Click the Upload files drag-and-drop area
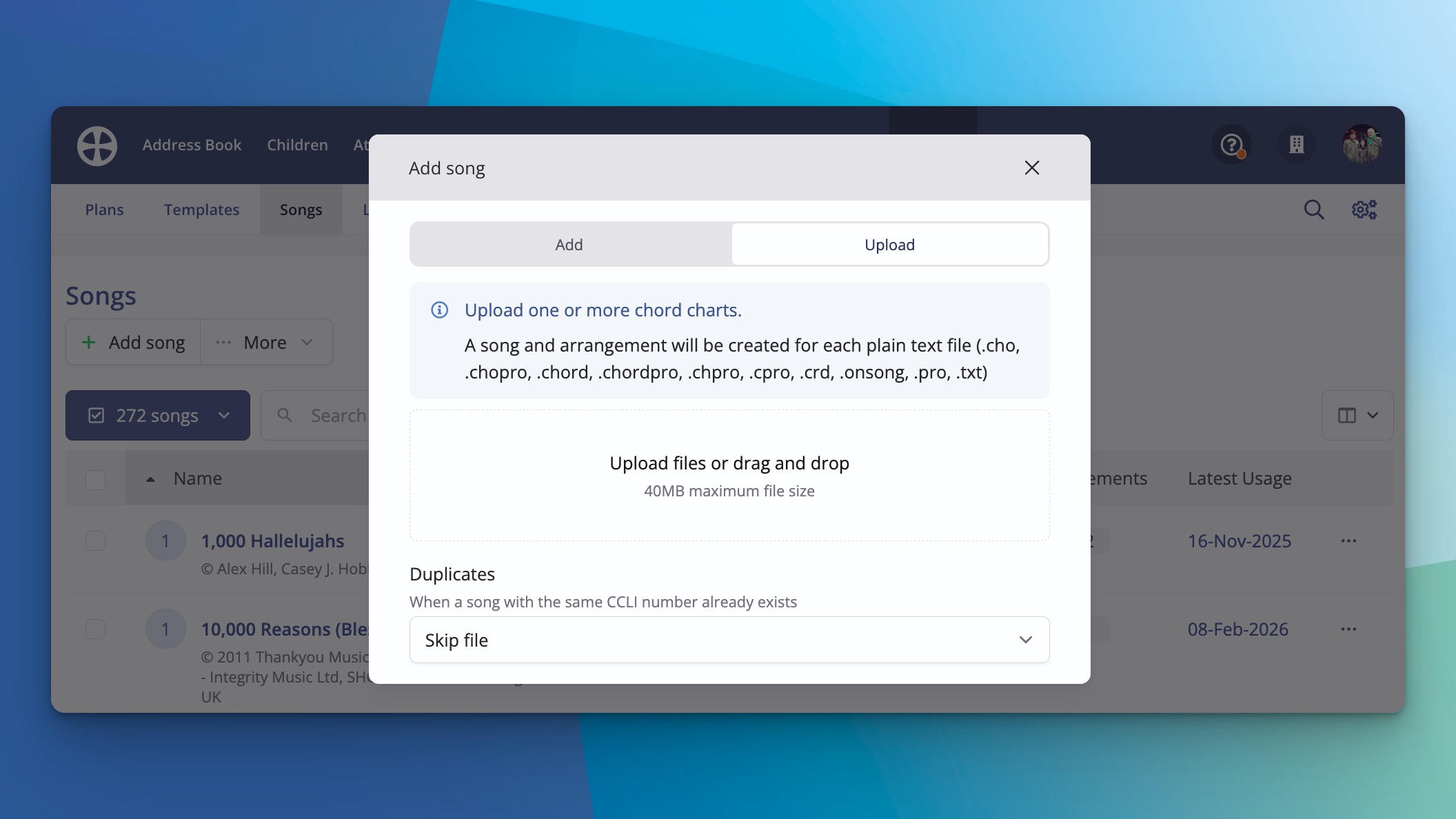This screenshot has width=1456, height=819. pos(729,475)
